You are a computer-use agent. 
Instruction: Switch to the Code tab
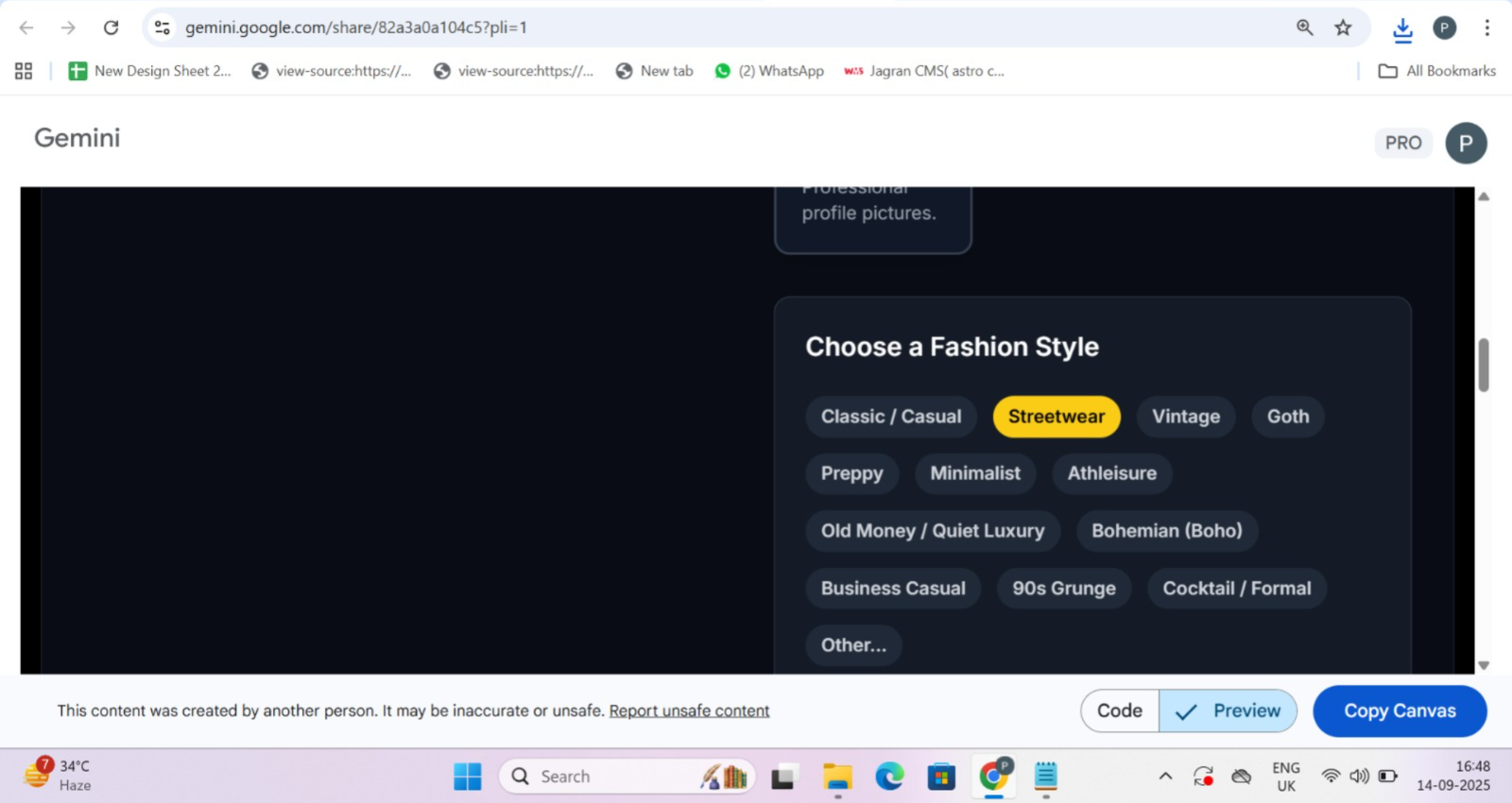click(1120, 710)
